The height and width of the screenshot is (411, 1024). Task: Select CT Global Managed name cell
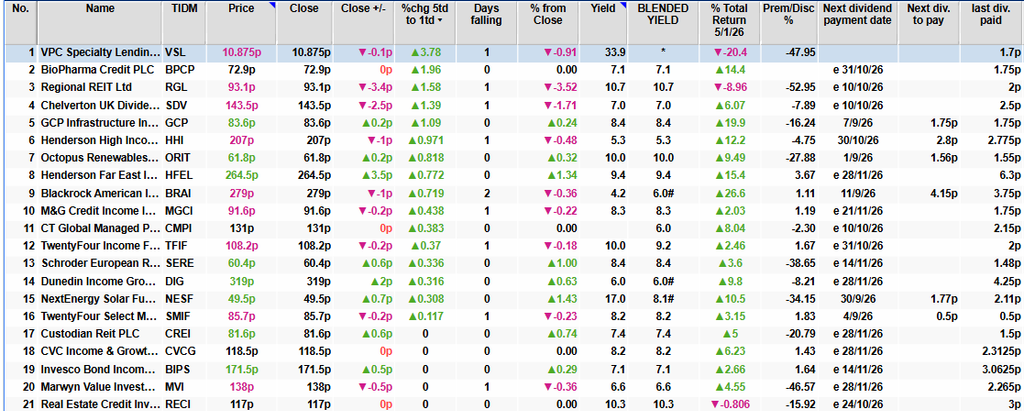[100, 228]
